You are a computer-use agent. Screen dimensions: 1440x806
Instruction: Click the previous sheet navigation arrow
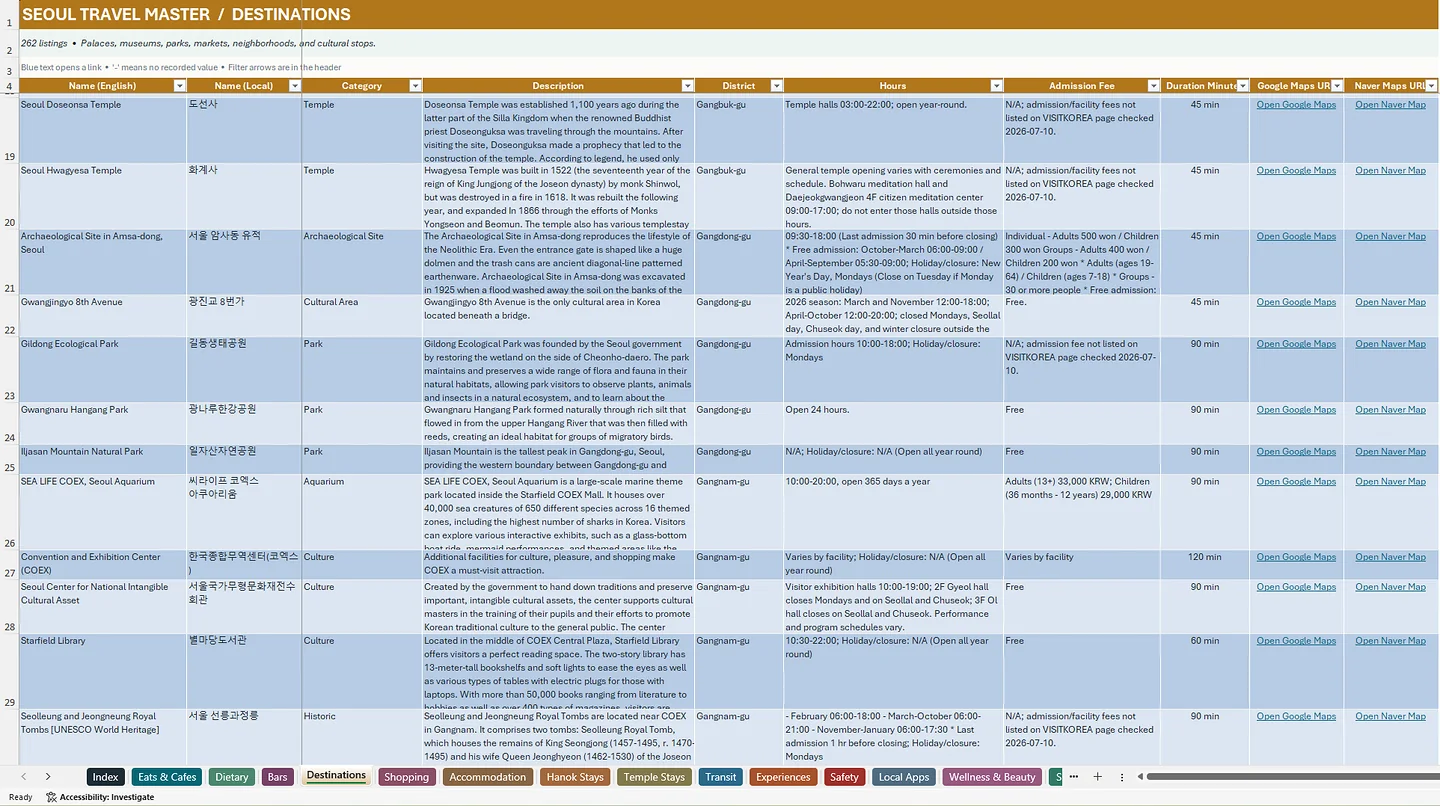(x=24, y=777)
